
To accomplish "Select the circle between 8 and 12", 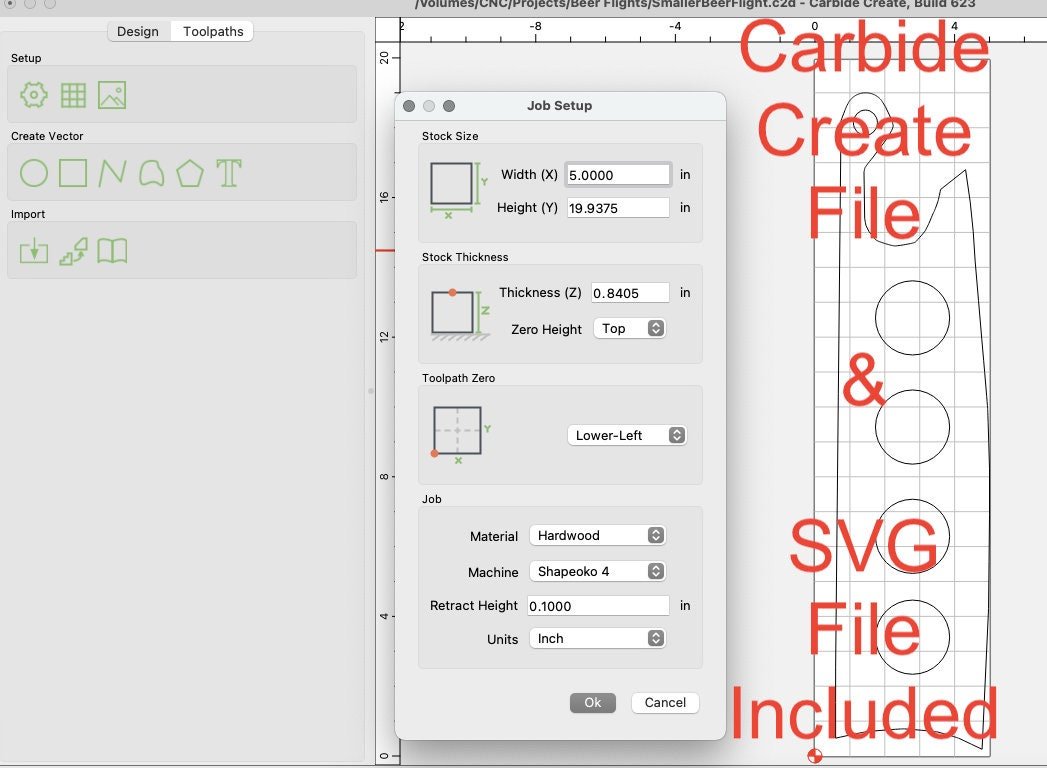I will 912,427.
